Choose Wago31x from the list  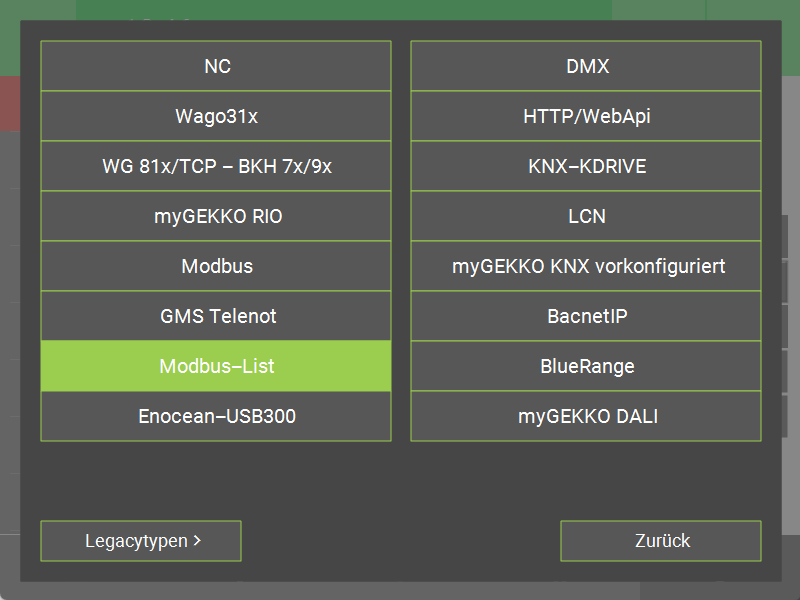pyautogui.click(x=216, y=116)
